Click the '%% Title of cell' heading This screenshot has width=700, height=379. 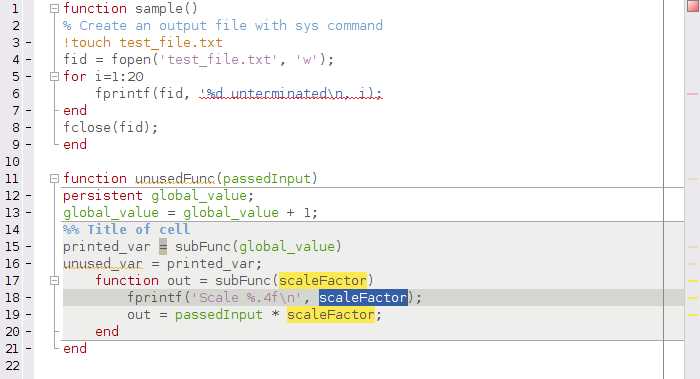pos(126,229)
